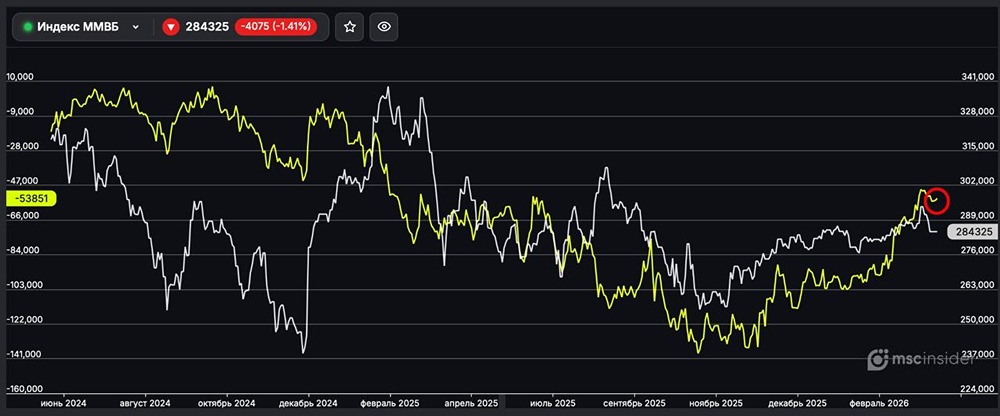
Task: Click the red down-triangle change icon
Action: [x=170, y=27]
